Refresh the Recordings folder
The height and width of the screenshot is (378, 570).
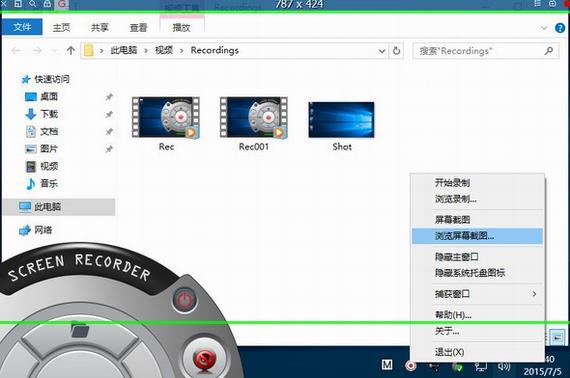396,51
